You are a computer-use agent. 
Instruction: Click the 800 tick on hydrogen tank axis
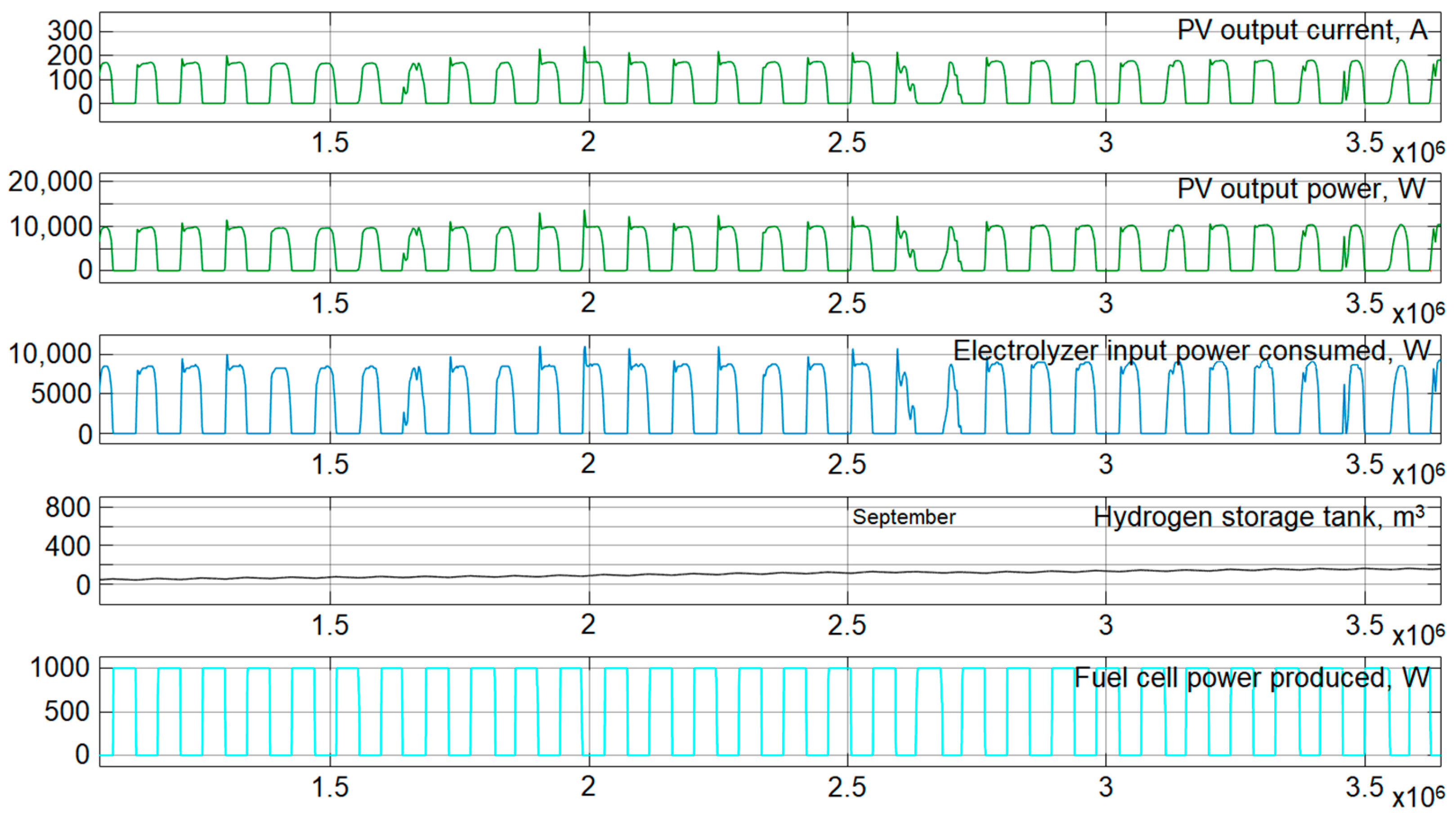coord(67,508)
